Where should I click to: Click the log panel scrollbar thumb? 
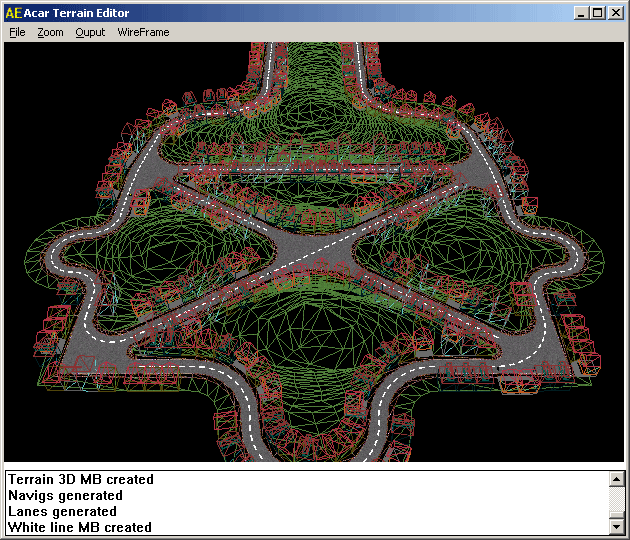[x=616, y=514]
